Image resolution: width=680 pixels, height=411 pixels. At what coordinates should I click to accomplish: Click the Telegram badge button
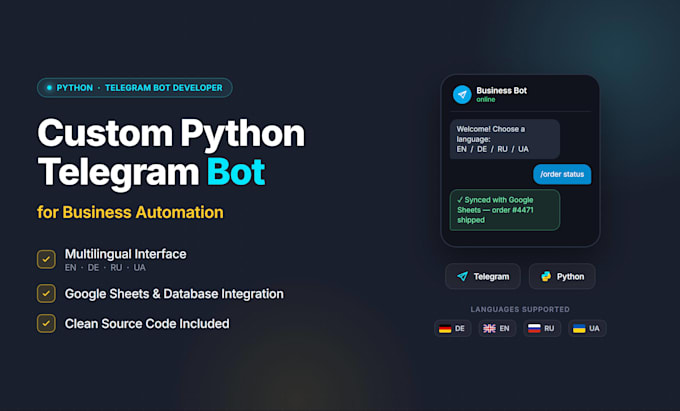pyautogui.click(x=483, y=276)
